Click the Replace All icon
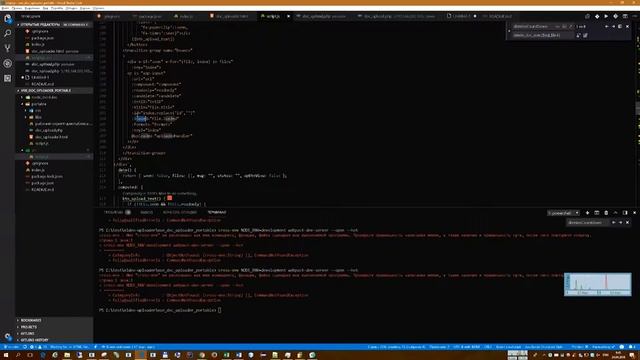640x360 pixels. (x=585, y=36)
